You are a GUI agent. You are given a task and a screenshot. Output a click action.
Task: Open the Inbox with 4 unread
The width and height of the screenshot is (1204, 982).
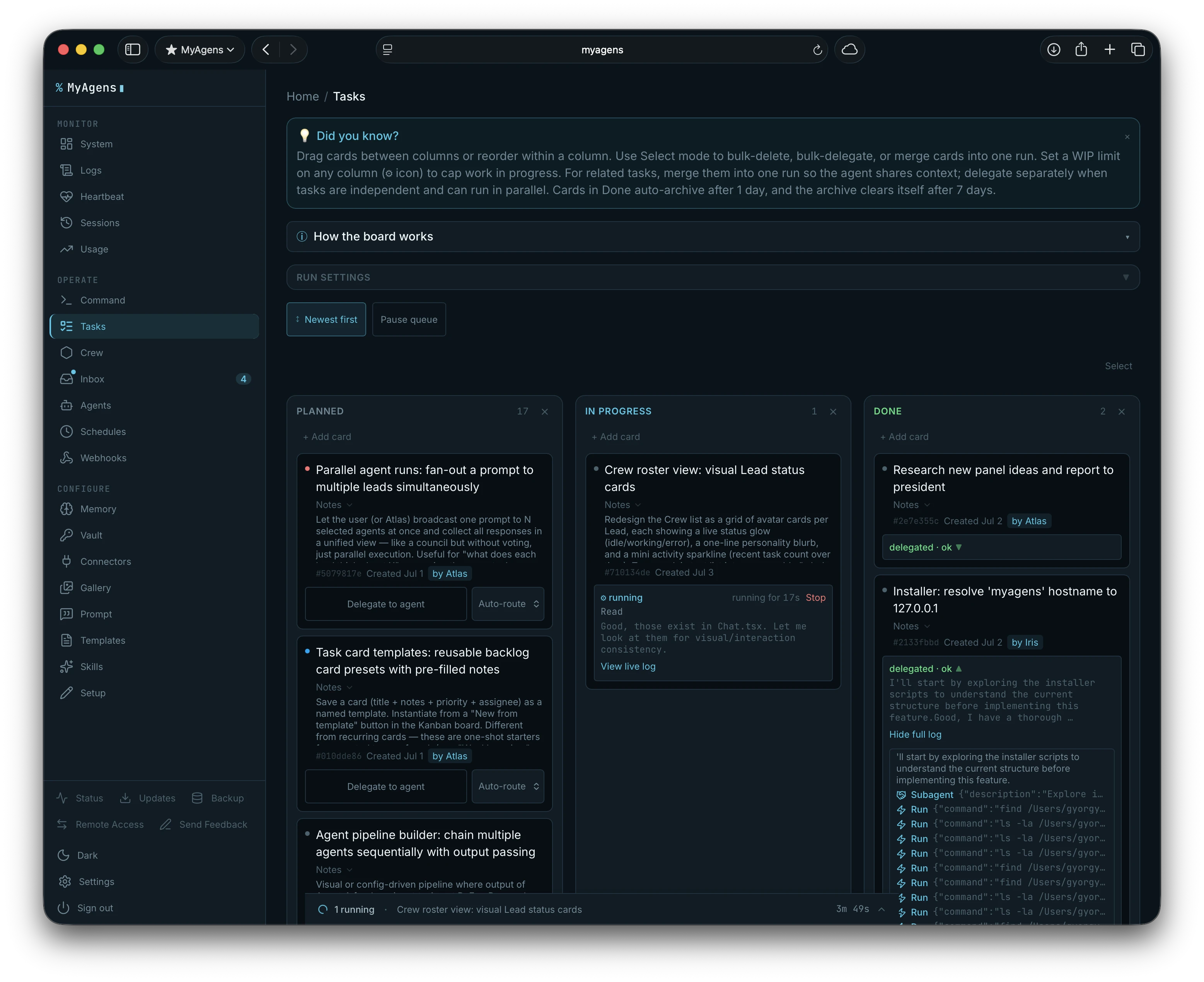[x=154, y=379]
